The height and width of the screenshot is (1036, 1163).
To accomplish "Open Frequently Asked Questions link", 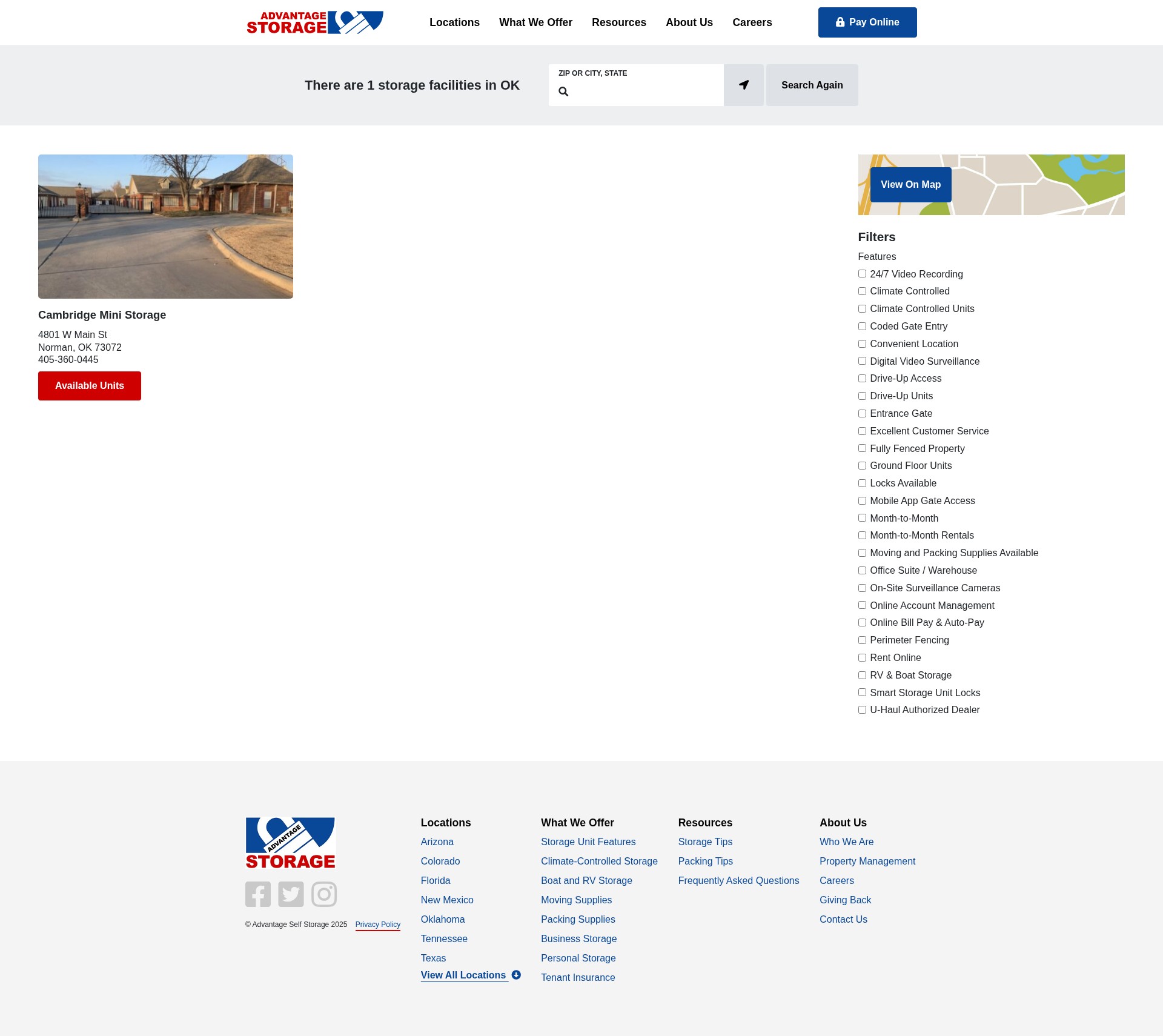I will click(738, 880).
